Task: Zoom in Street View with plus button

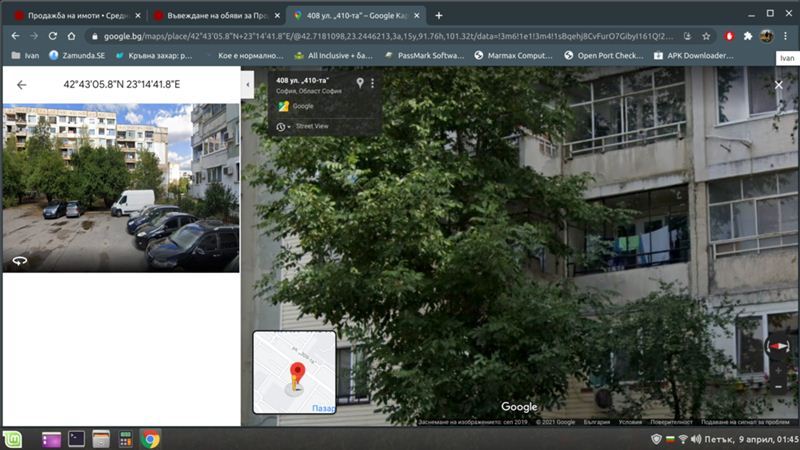Action: [x=778, y=370]
